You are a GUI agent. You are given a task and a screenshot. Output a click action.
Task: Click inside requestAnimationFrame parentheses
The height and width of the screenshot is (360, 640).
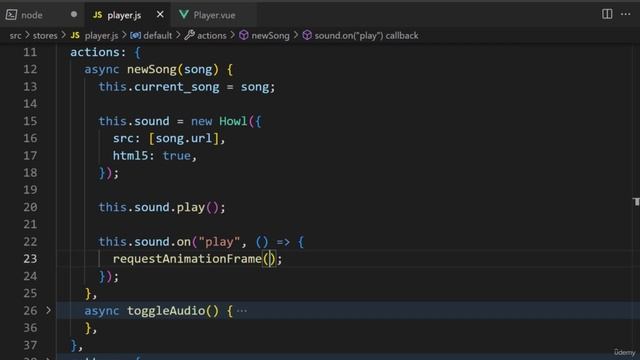tap(270, 259)
